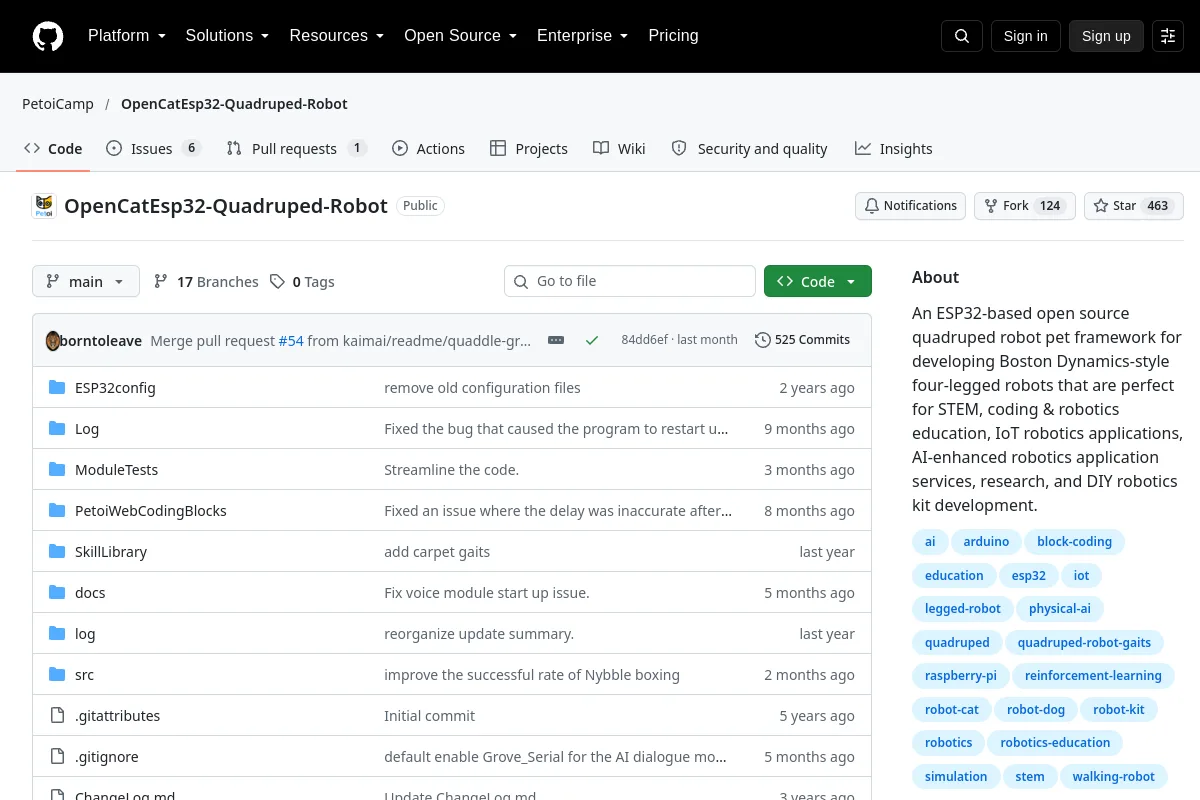The image size is (1200, 800).
Task: Click the ai topic tag
Action: 930,542
